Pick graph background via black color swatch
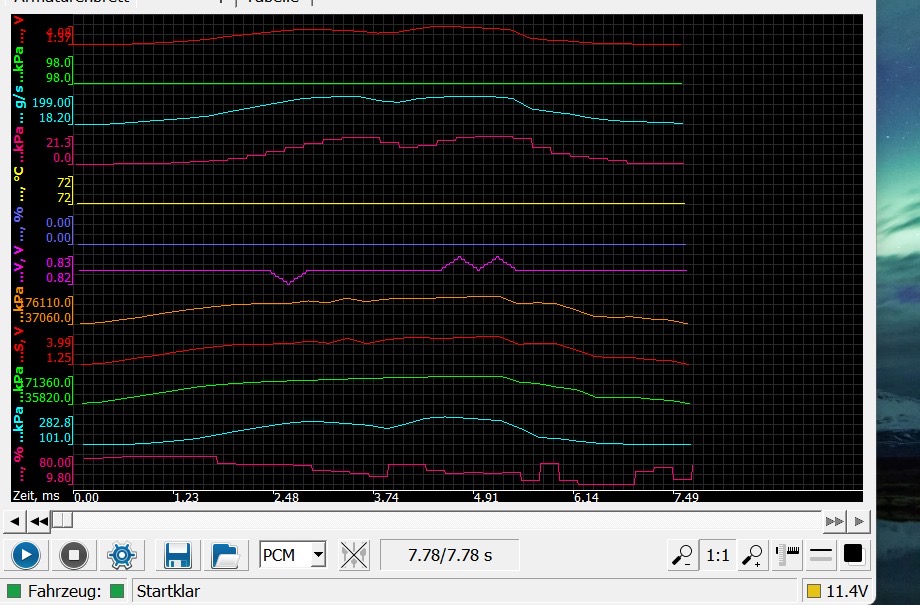The height and width of the screenshot is (605, 920). point(853,554)
